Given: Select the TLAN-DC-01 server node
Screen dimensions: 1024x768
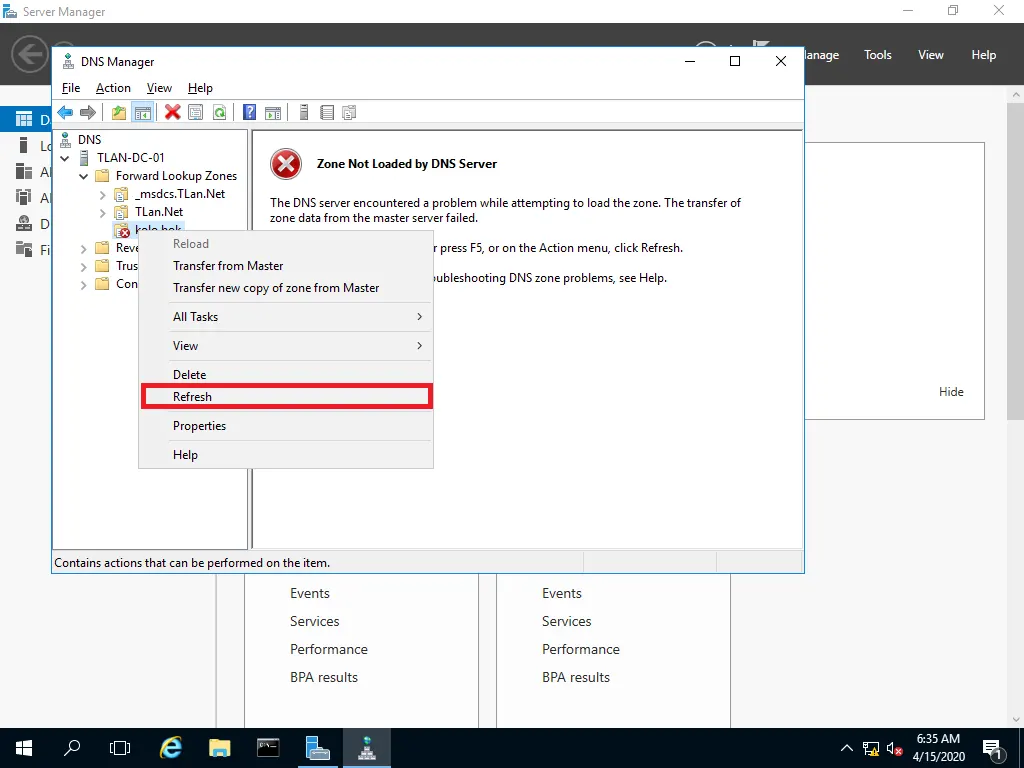Looking at the screenshot, I should pos(131,157).
